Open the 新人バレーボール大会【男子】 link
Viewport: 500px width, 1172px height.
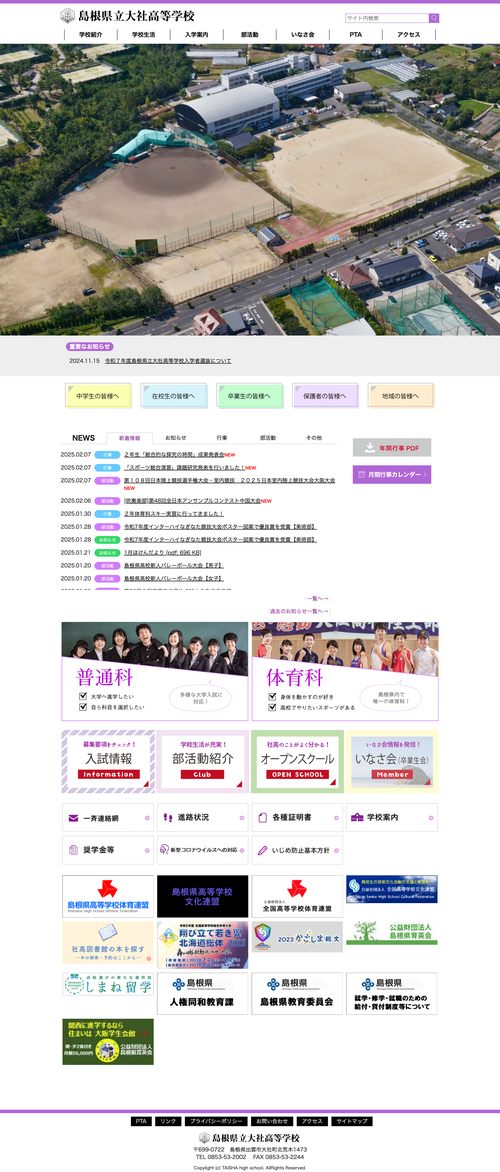tap(174, 565)
